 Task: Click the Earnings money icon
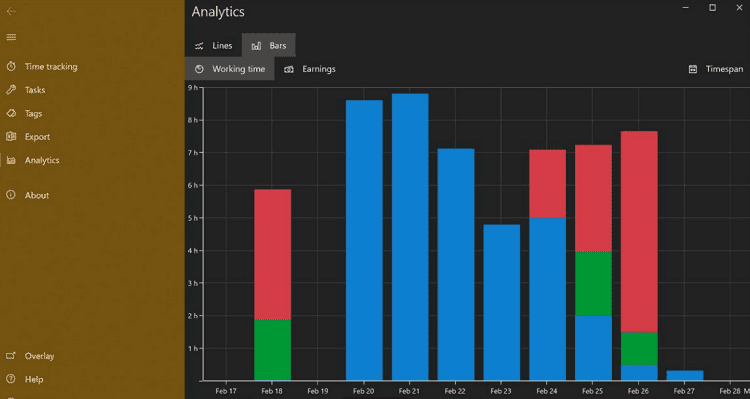(289, 69)
